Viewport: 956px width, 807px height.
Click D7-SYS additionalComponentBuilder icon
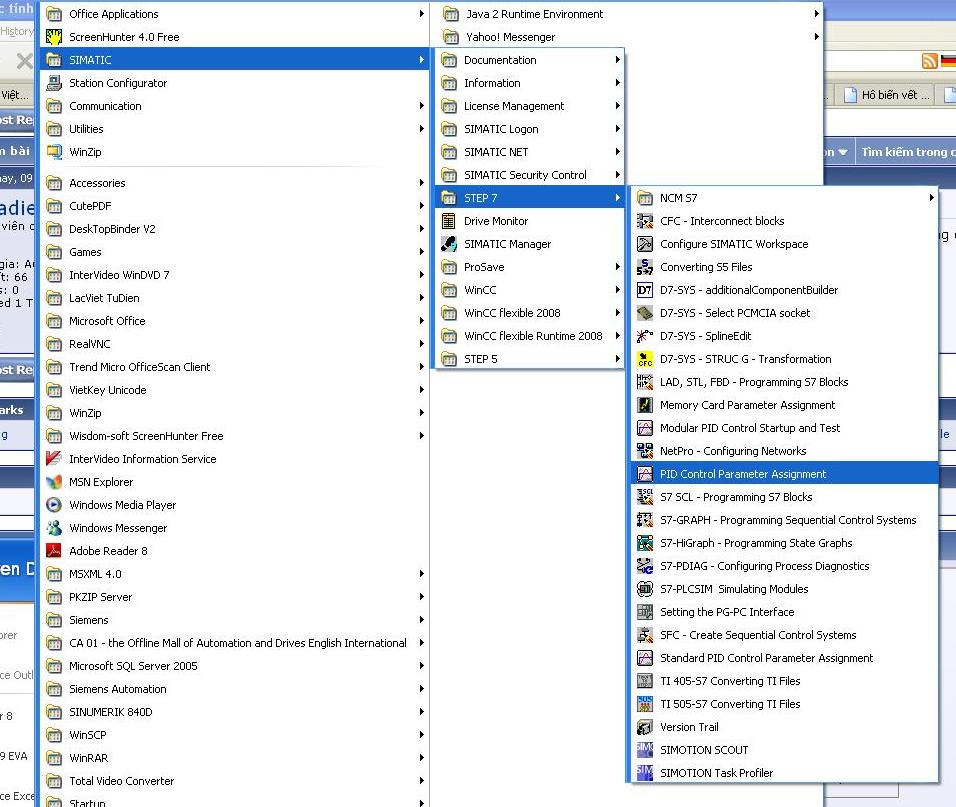(x=644, y=290)
